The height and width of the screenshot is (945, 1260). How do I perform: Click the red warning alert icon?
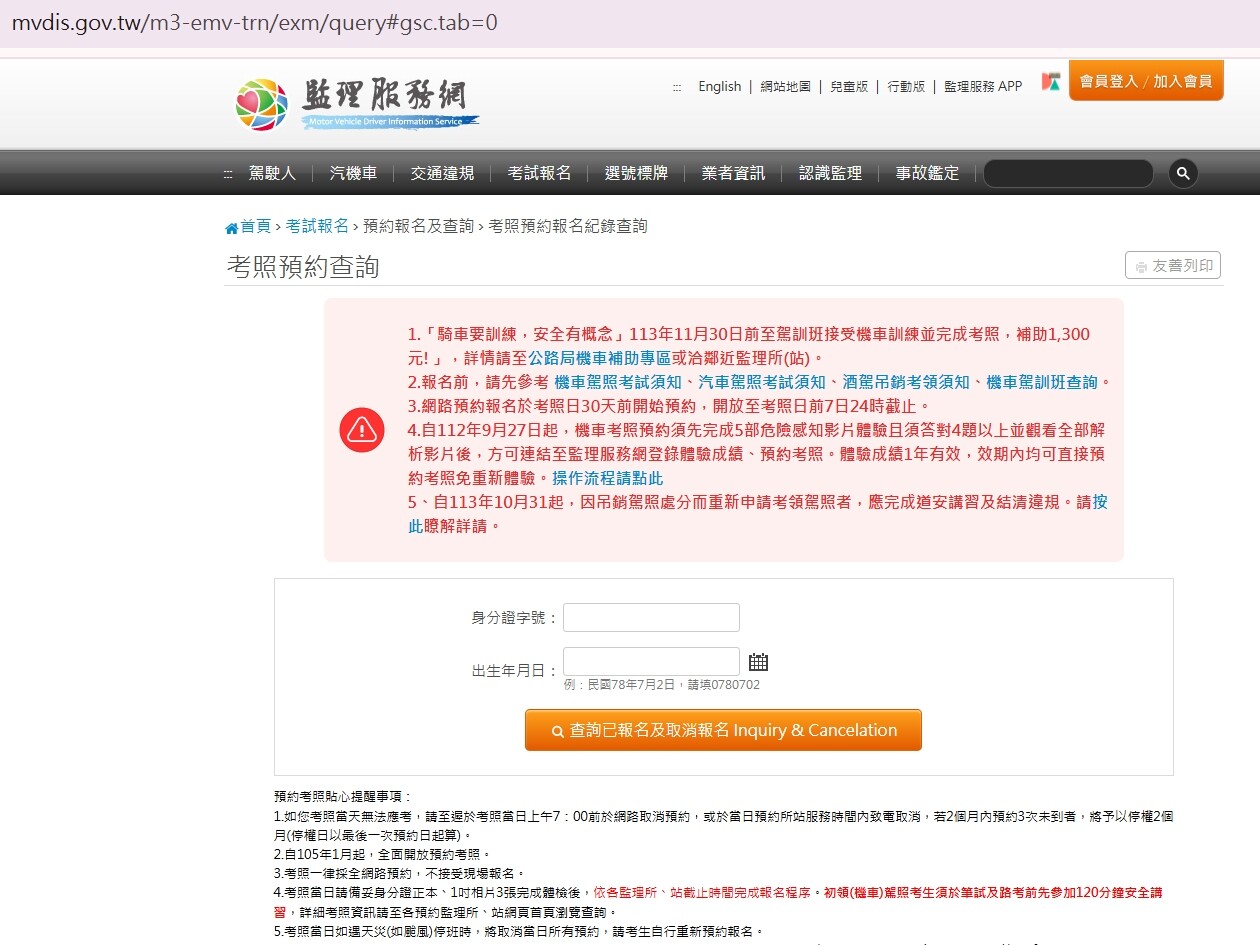361,430
